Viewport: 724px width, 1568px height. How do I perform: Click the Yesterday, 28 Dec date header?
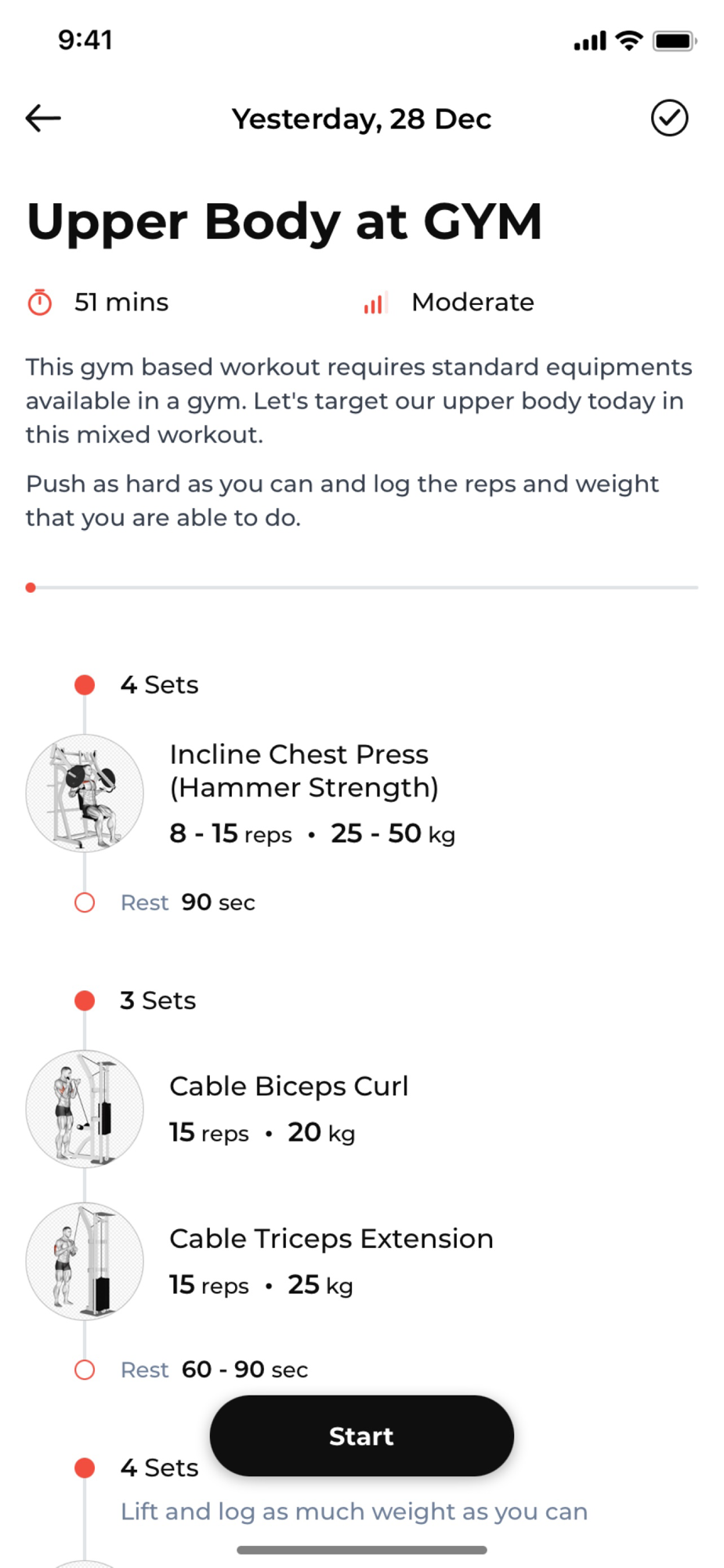(361, 119)
